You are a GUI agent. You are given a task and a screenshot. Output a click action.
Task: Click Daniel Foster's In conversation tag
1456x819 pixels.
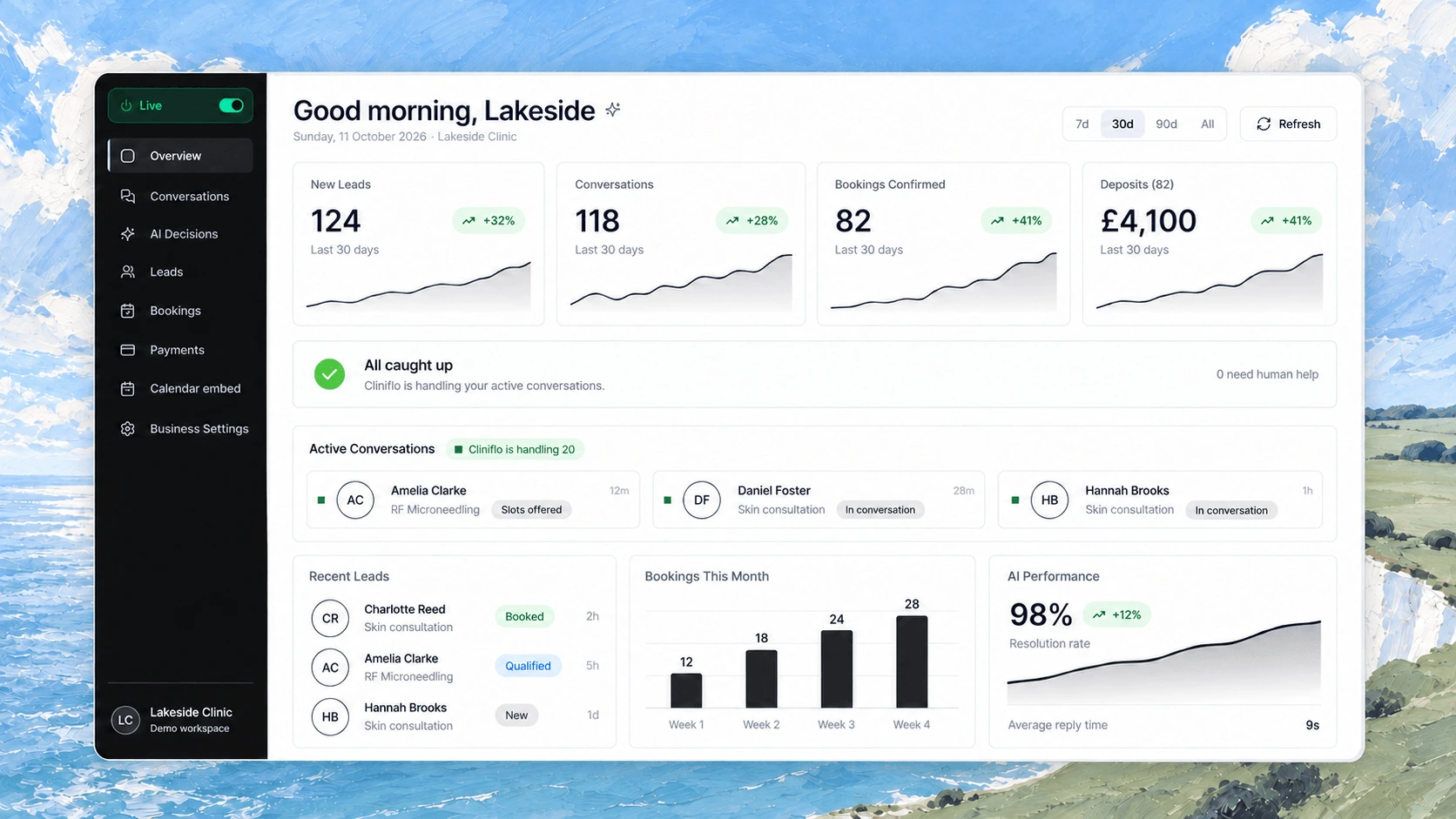click(x=880, y=510)
